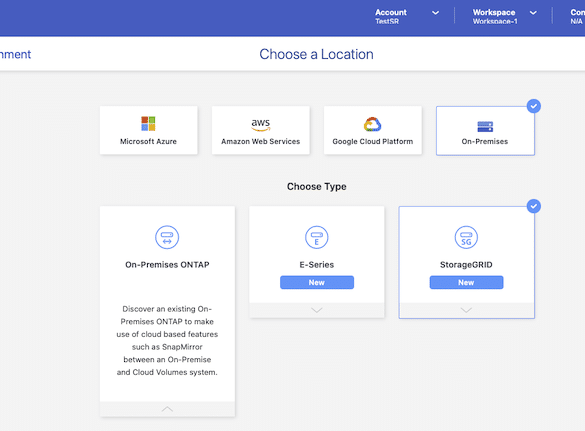The width and height of the screenshot is (585, 431).
Task: Click the partially visible Con N/A menu
Action: (577, 17)
